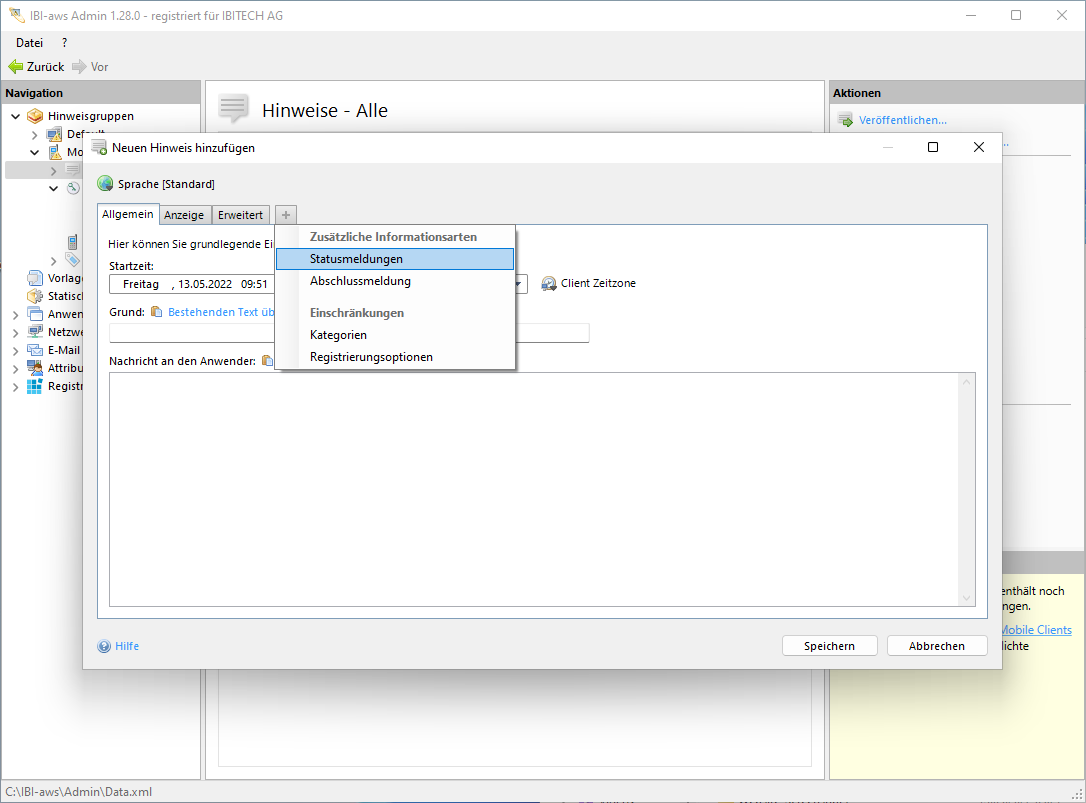Image resolution: width=1086 pixels, height=803 pixels.
Task: Pick Kategorien from the popup menu
Action: [x=338, y=335]
